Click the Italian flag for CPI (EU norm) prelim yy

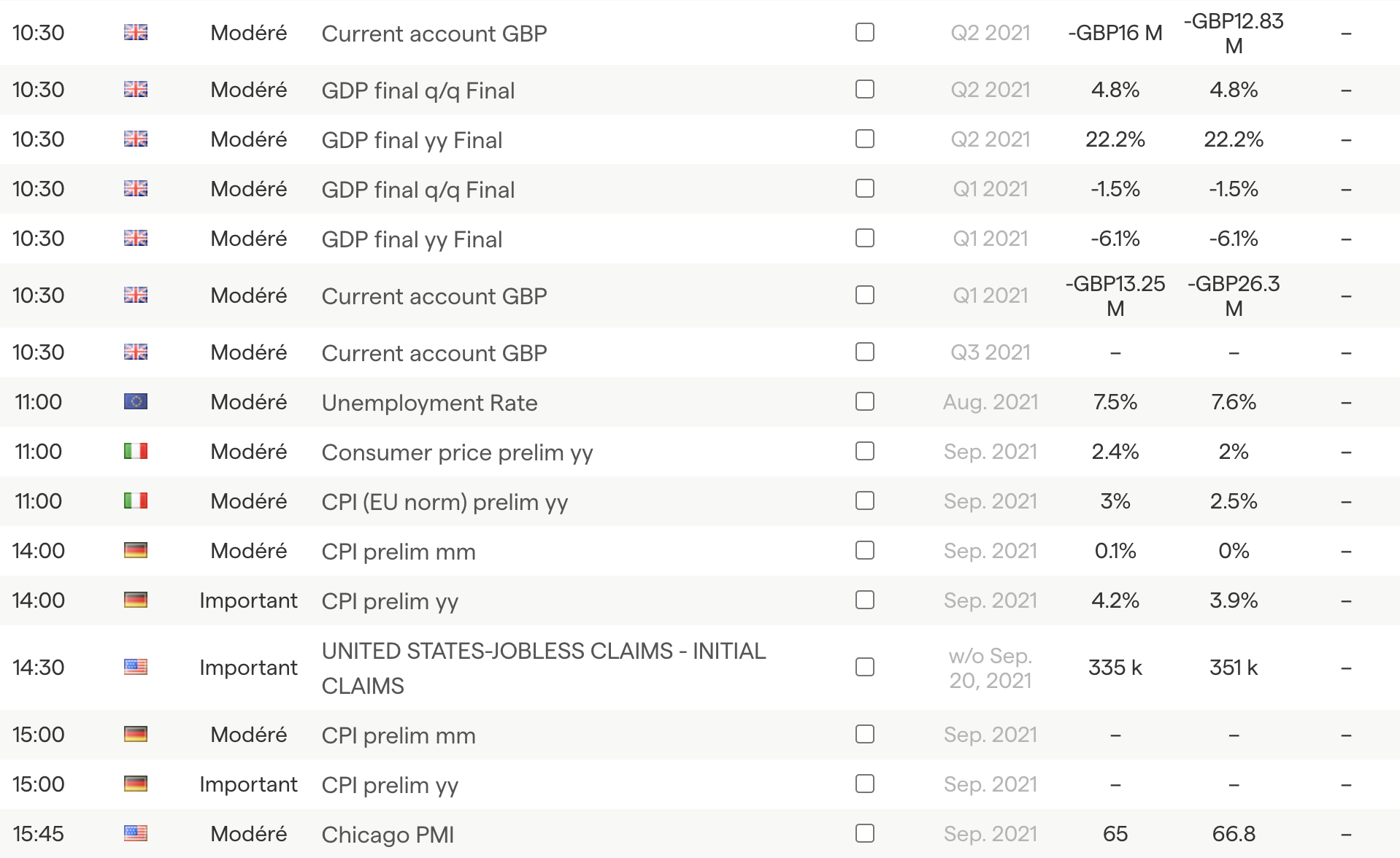pos(136,501)
